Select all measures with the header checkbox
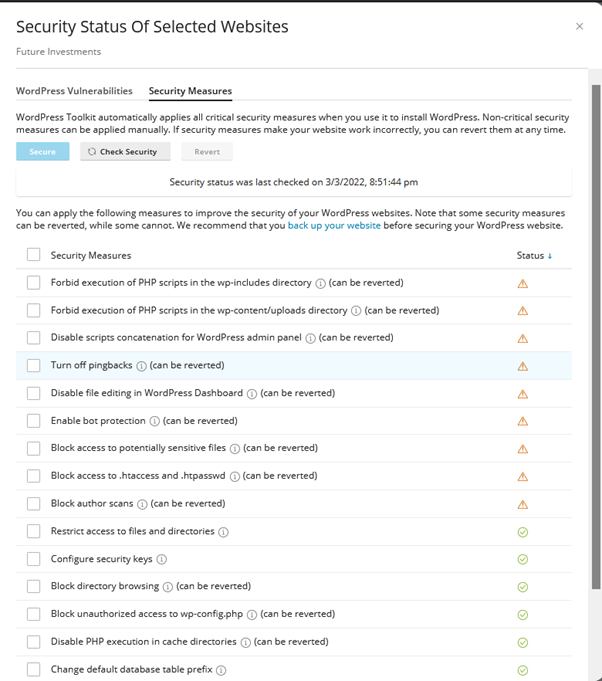Viewport: 602px width, 681px height. 34,255
